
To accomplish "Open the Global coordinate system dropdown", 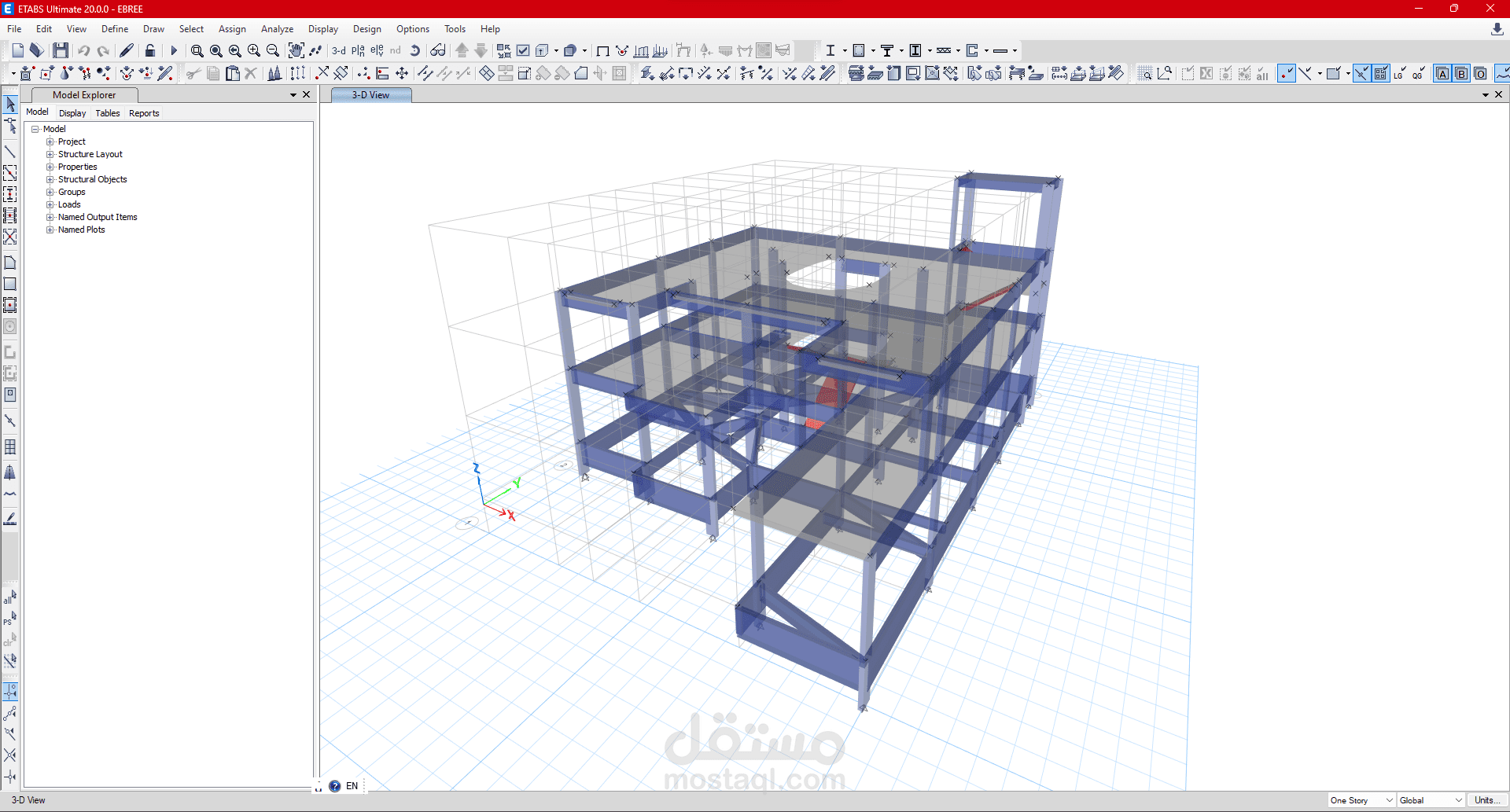I will coord(1431,800).
